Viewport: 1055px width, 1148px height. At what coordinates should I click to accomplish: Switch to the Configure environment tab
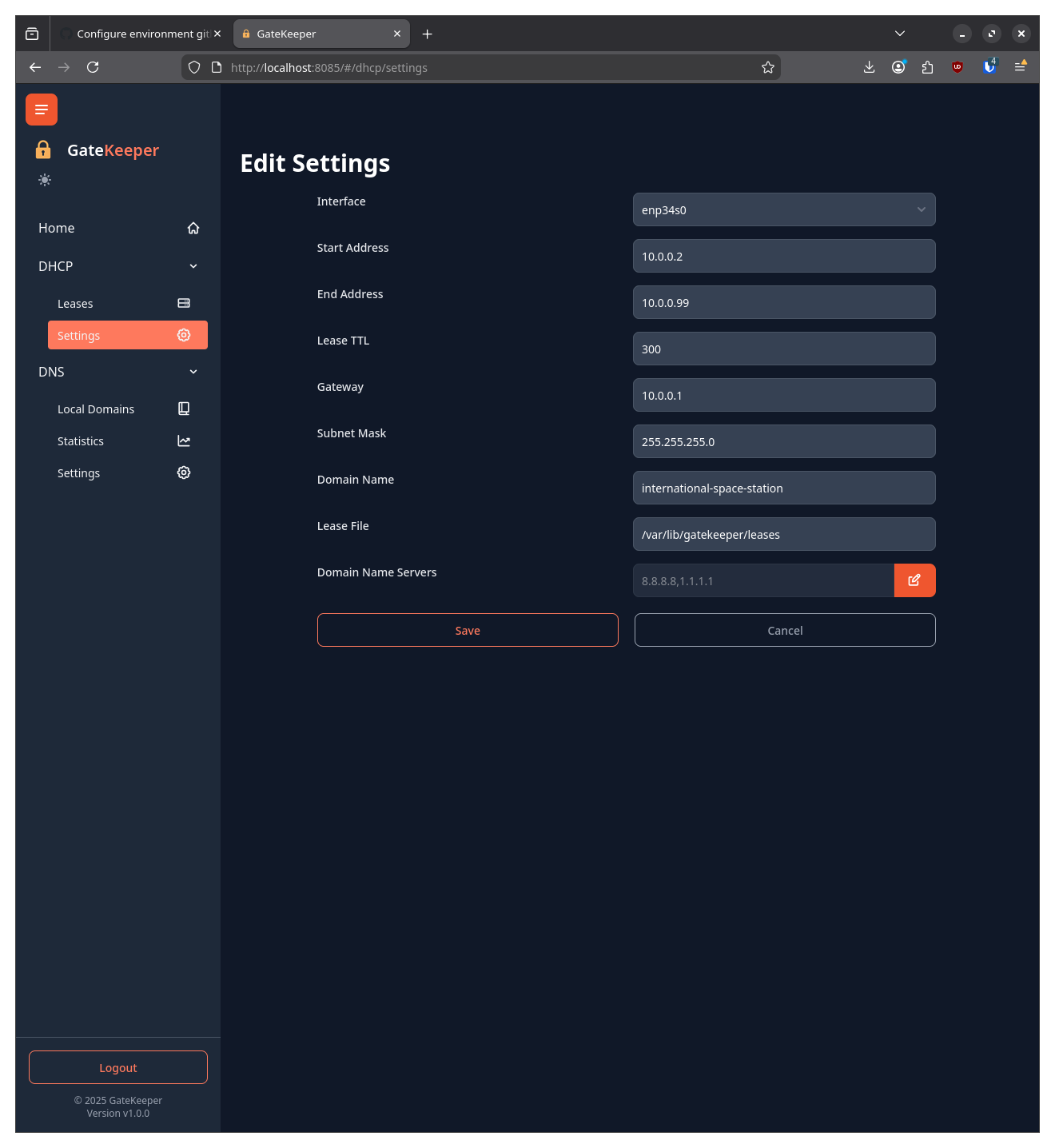[x=136, y=34]
